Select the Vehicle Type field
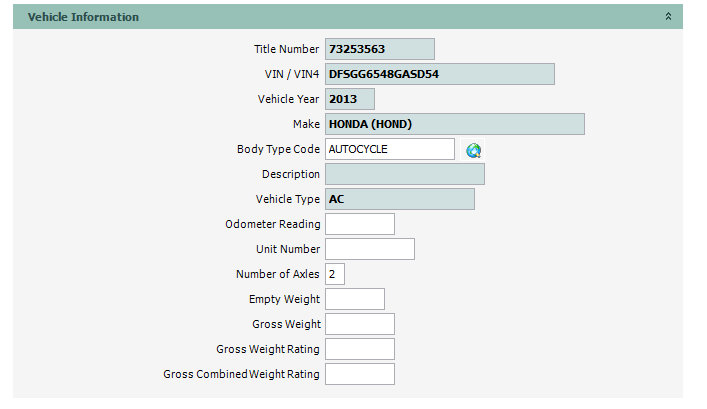 click(x=400, y=199)
